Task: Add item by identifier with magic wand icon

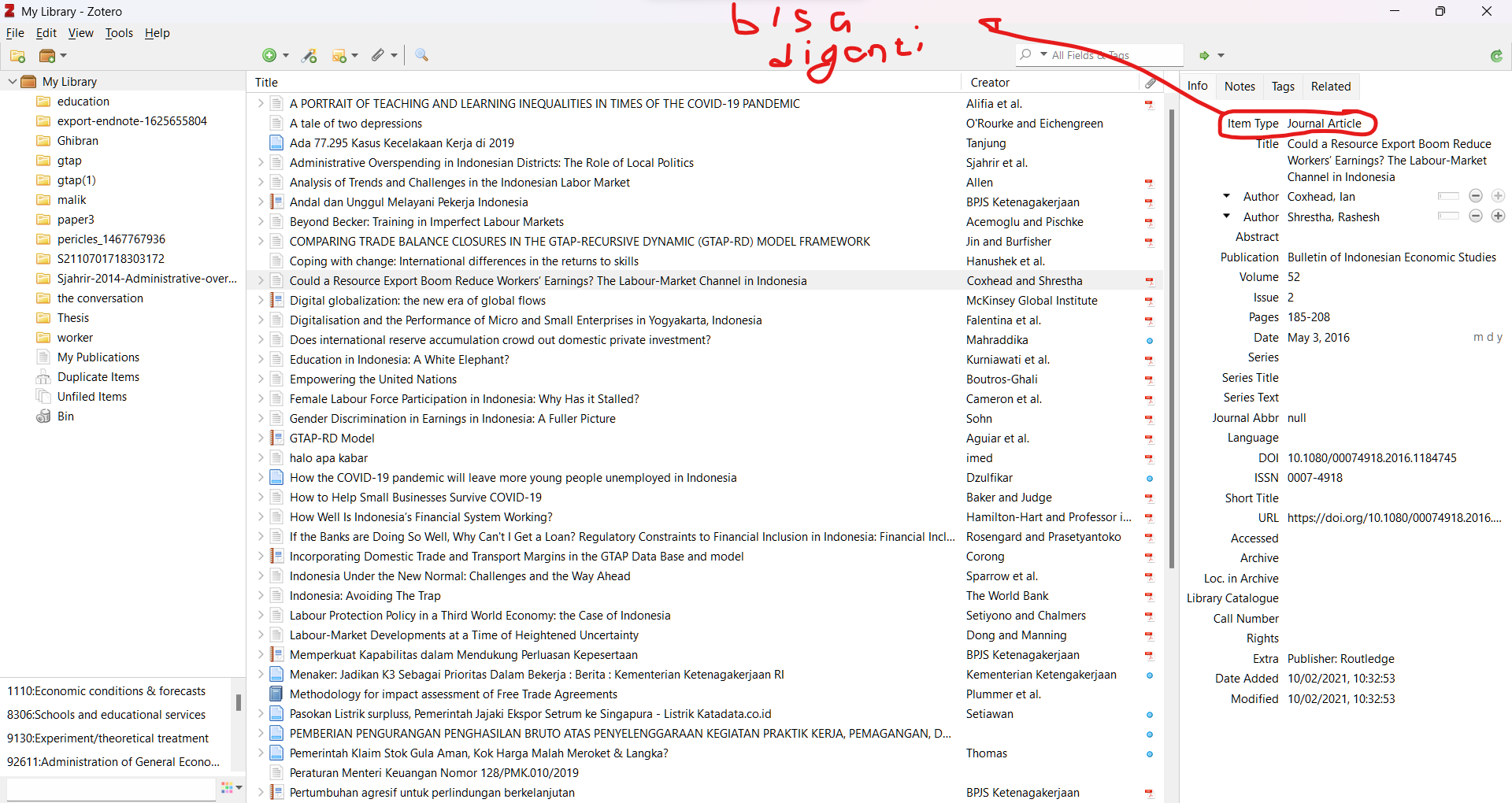Action: [309, 55]
